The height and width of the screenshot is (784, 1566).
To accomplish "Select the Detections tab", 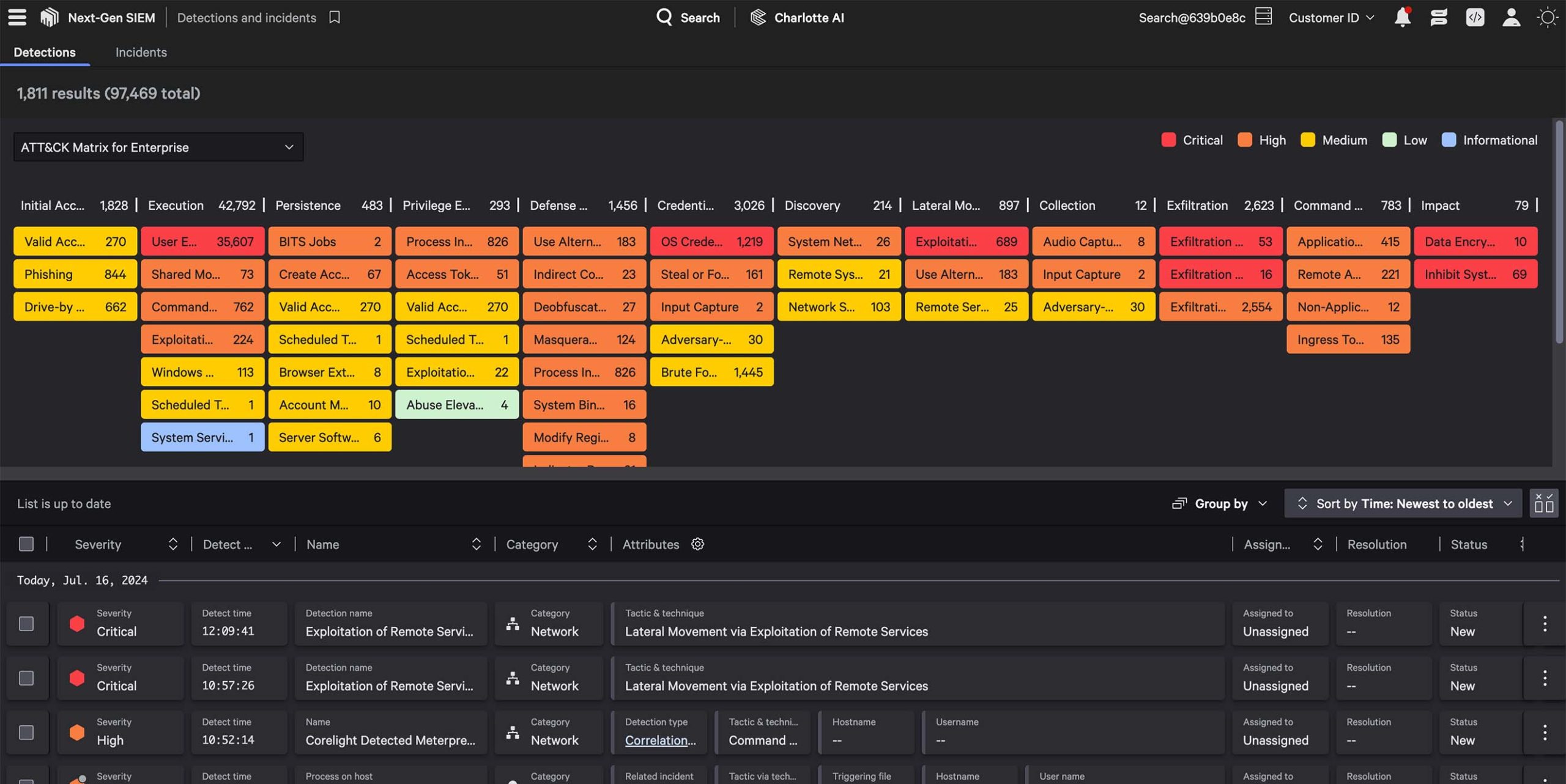I will [45, 52].
